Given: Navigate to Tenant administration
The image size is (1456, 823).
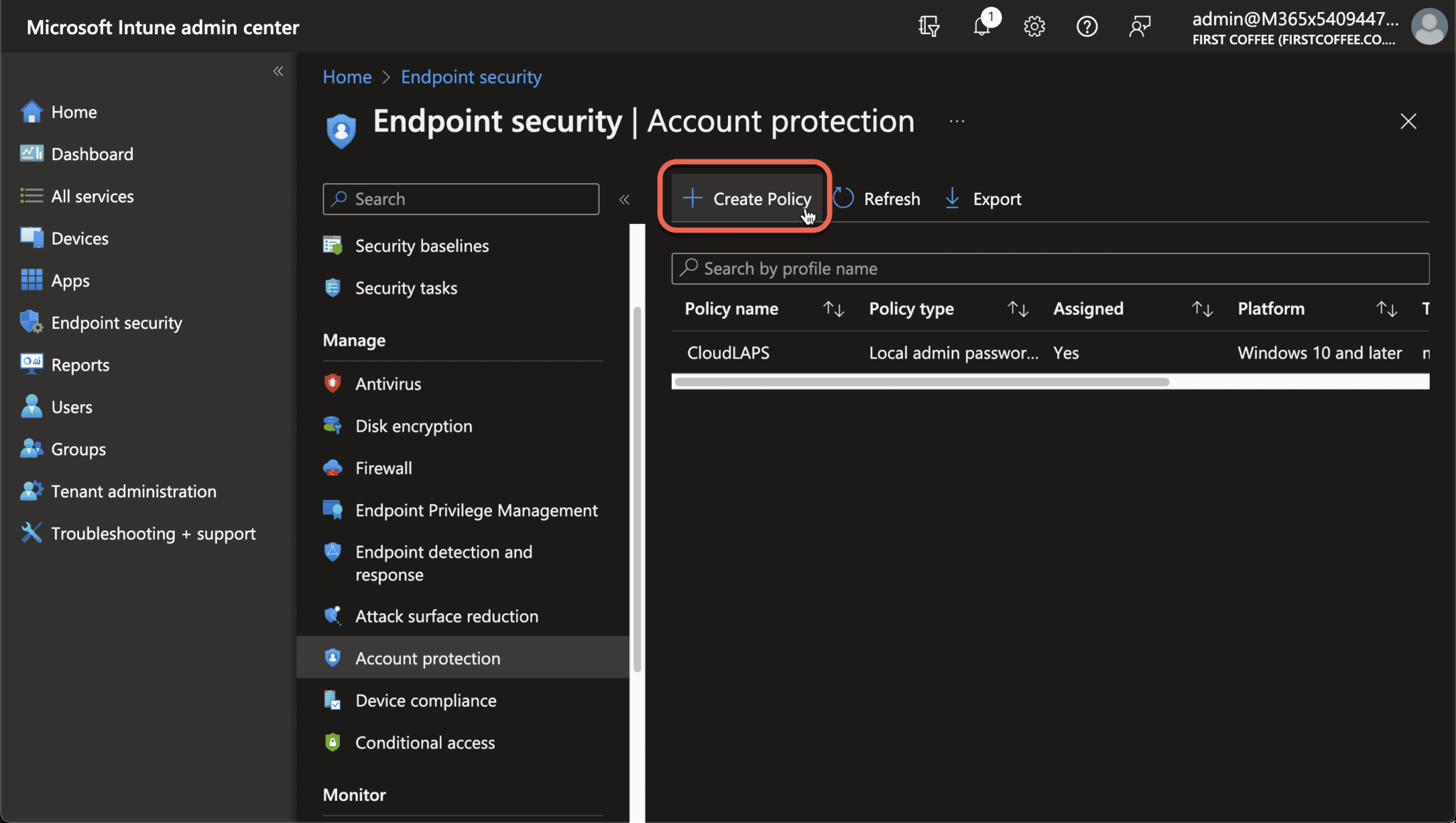Looking at the screenshot, I should (133, 491).
